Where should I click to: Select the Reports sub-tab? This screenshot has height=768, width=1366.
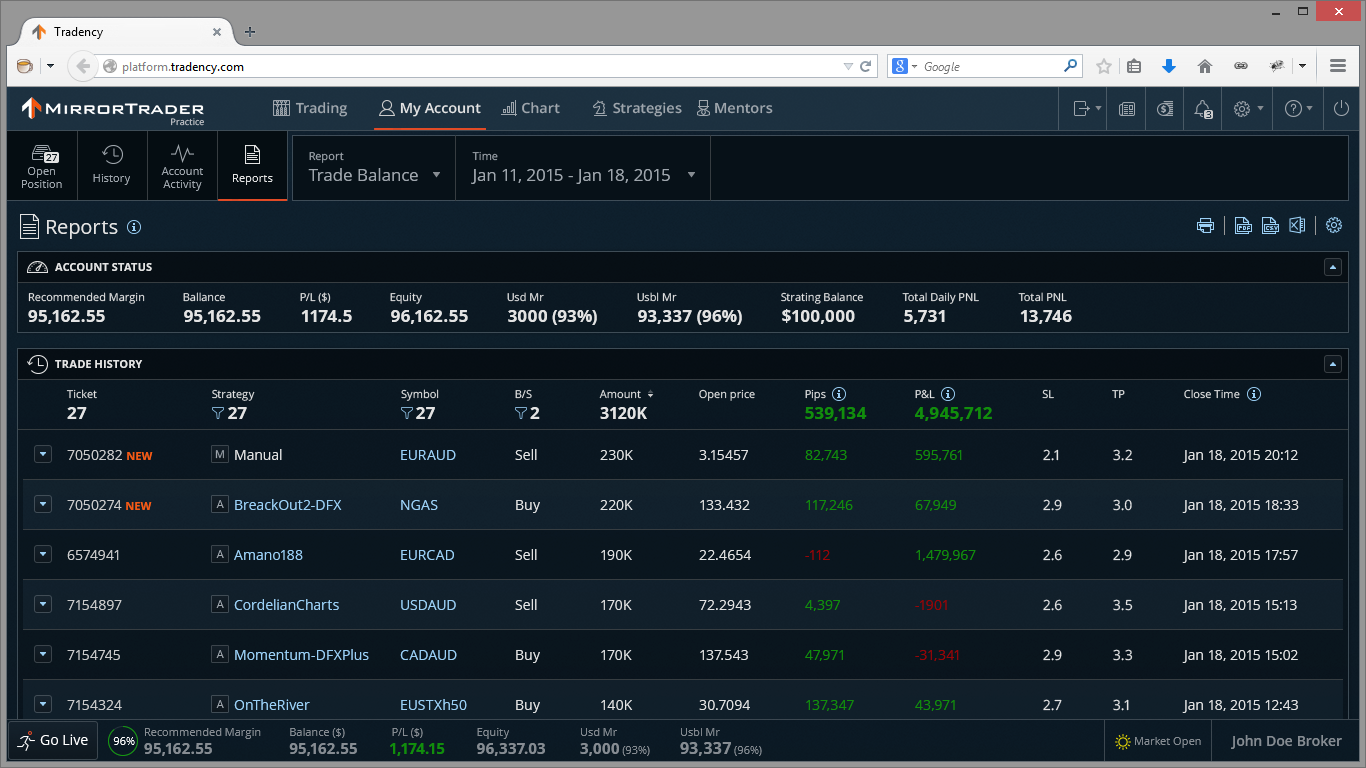click(252, 167)
